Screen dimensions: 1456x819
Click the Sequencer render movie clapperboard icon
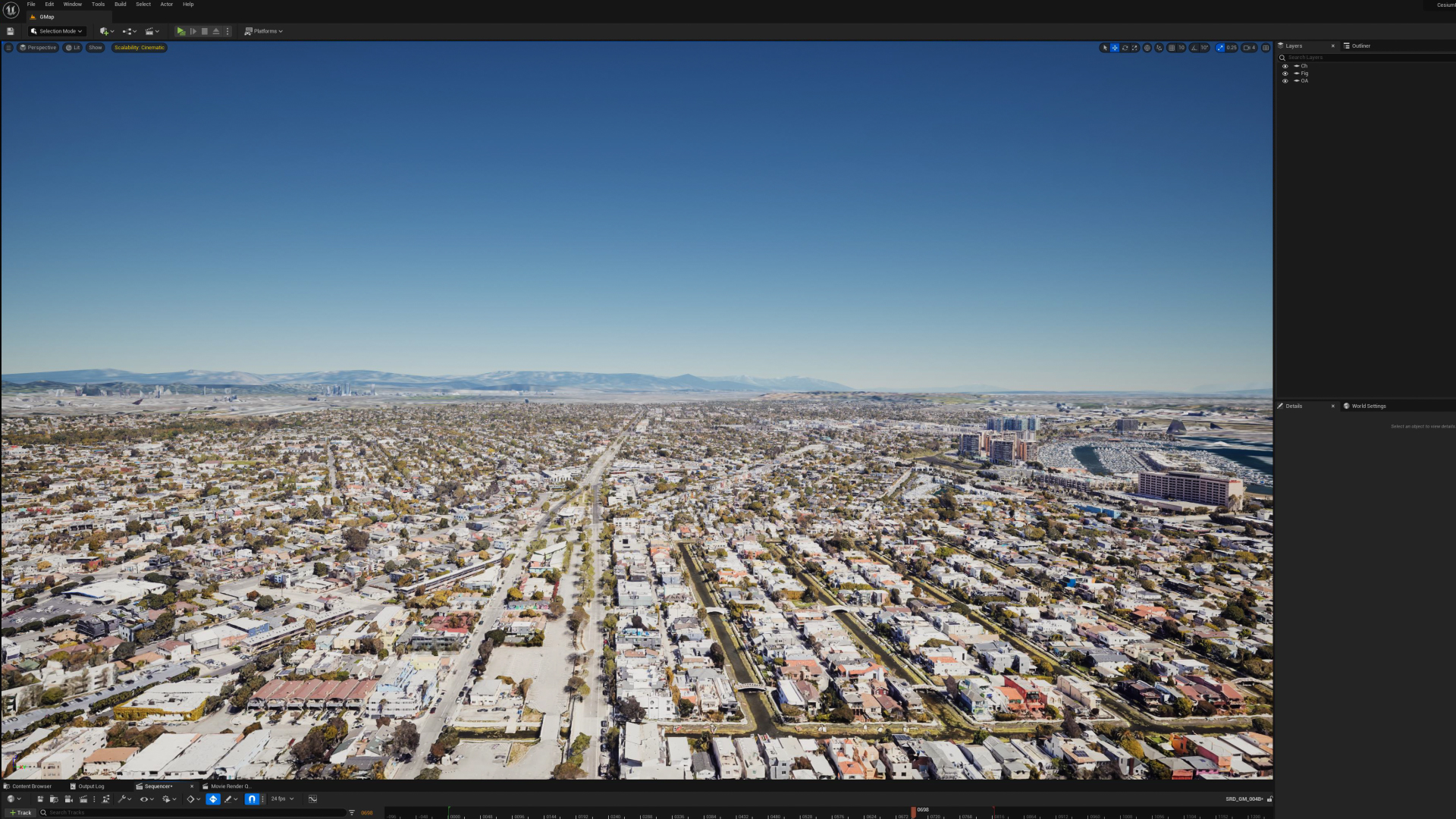83,799
